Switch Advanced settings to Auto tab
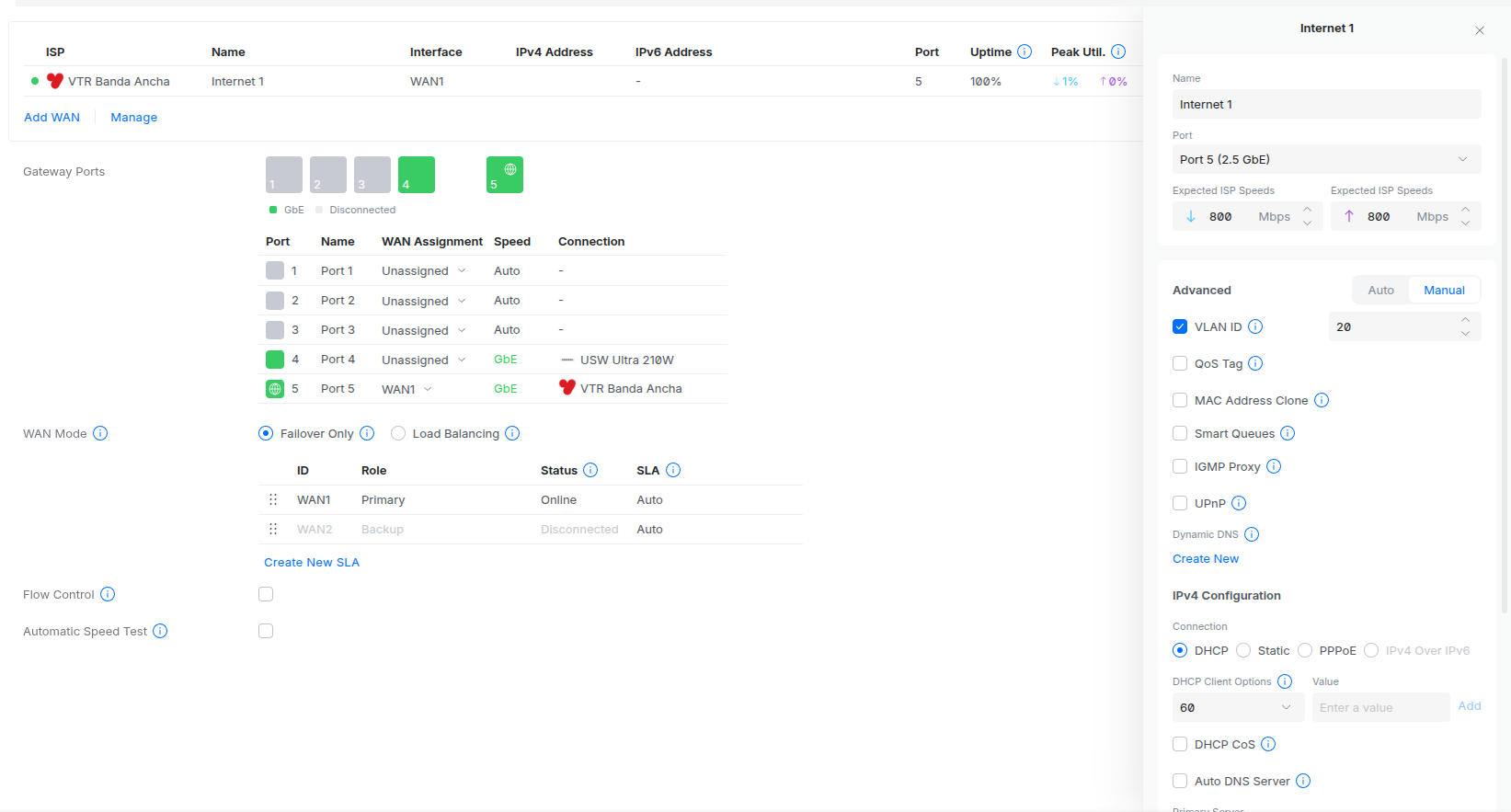Screen dimensions: 1511x812 coord(1380,290)
